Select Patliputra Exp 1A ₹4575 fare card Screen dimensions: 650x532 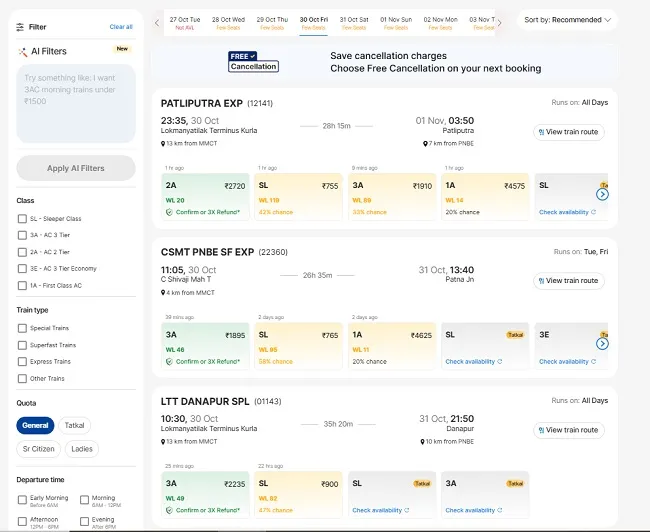pos(485,197)
